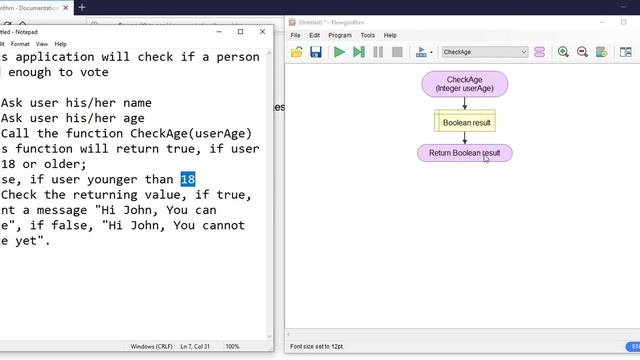Select the CheckAge function start shape
Image resolution: width=640 pixels, height=360 pixels.
464,84
